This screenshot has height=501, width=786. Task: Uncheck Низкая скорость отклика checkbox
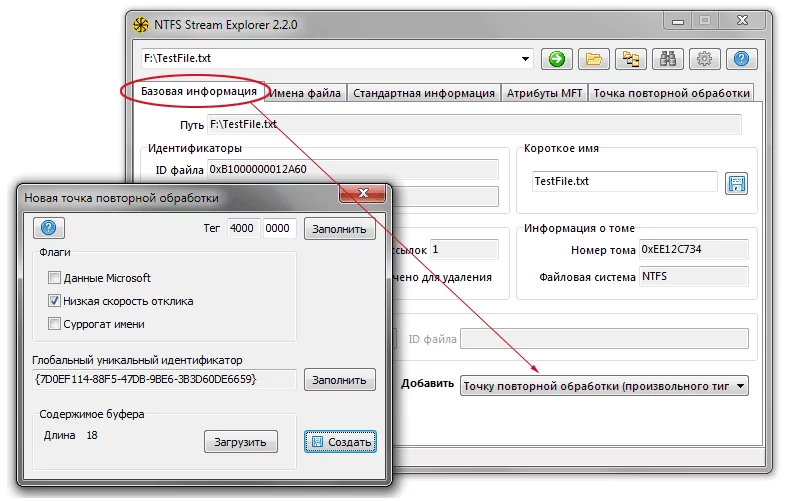(x=54, y=301)
